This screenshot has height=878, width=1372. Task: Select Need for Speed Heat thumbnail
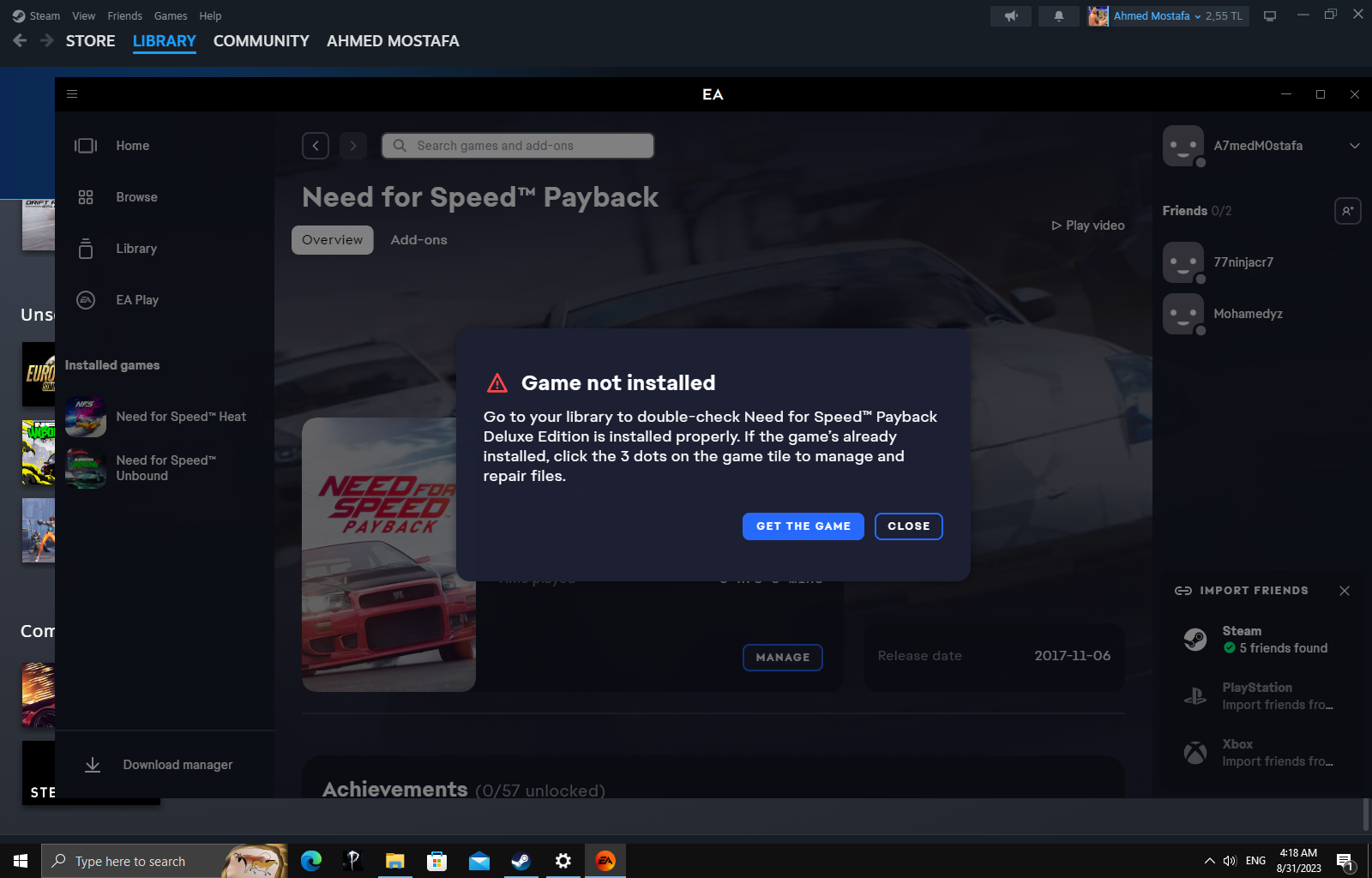[86, 417]
